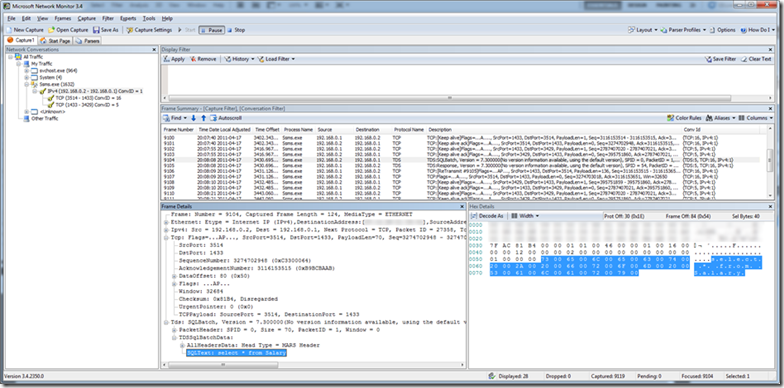Open the Capture menu

pos(86,18)
